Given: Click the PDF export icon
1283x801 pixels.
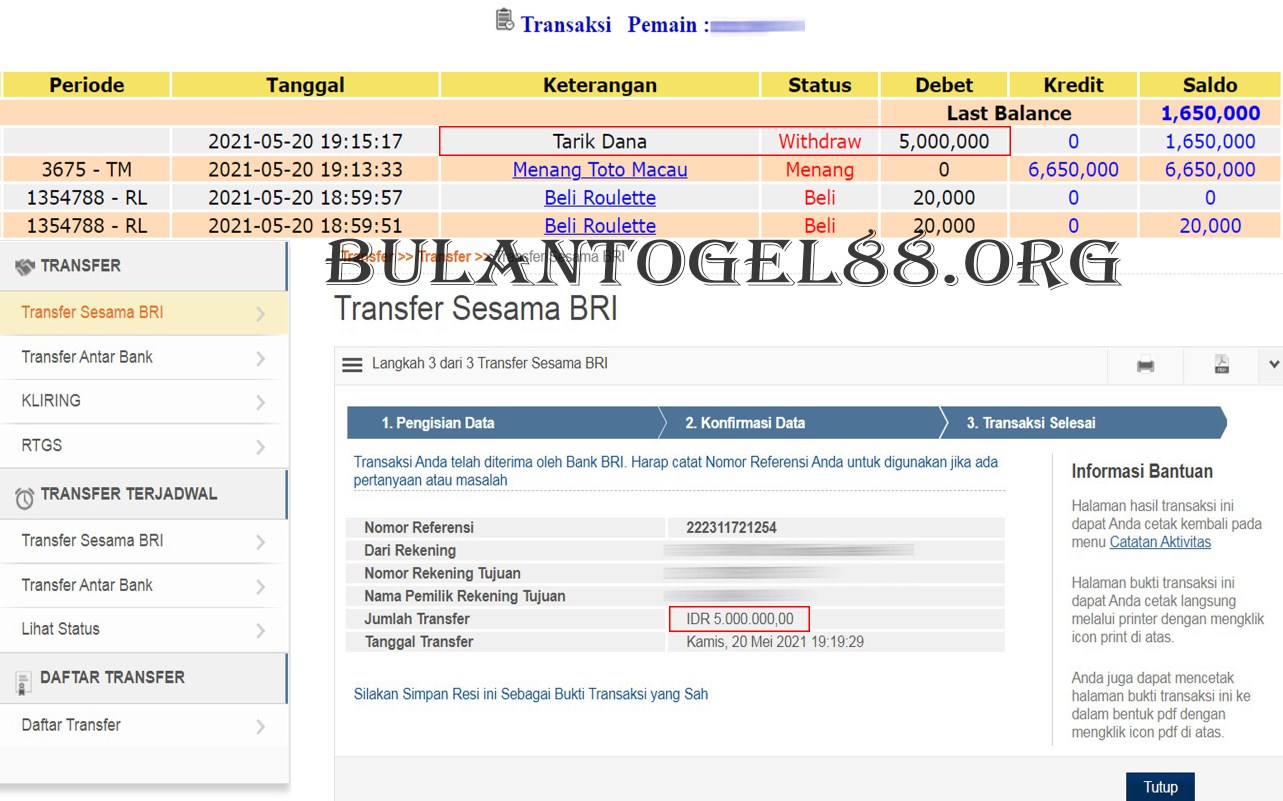Looking at the screenshot, I should click(1221, 364).
